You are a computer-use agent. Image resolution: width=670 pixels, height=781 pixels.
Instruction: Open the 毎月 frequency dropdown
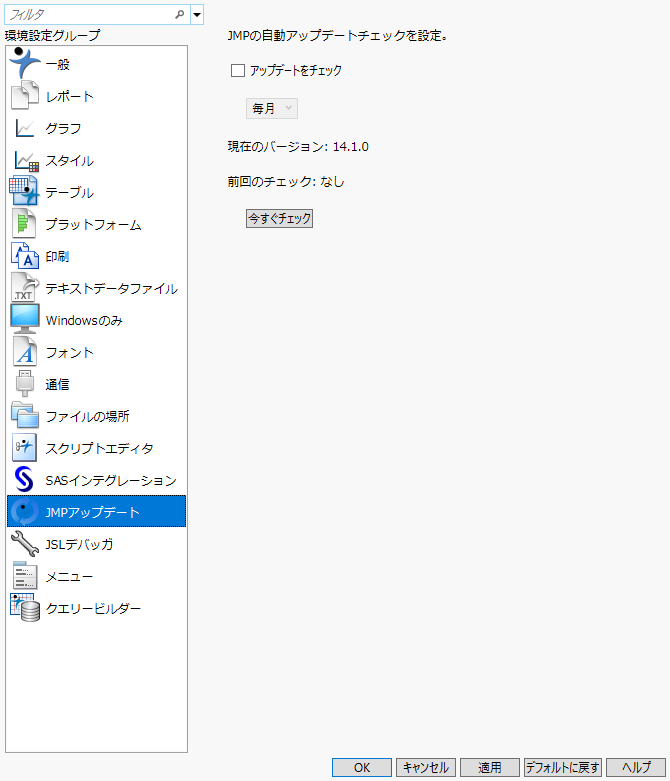click(x=272, y=109)
